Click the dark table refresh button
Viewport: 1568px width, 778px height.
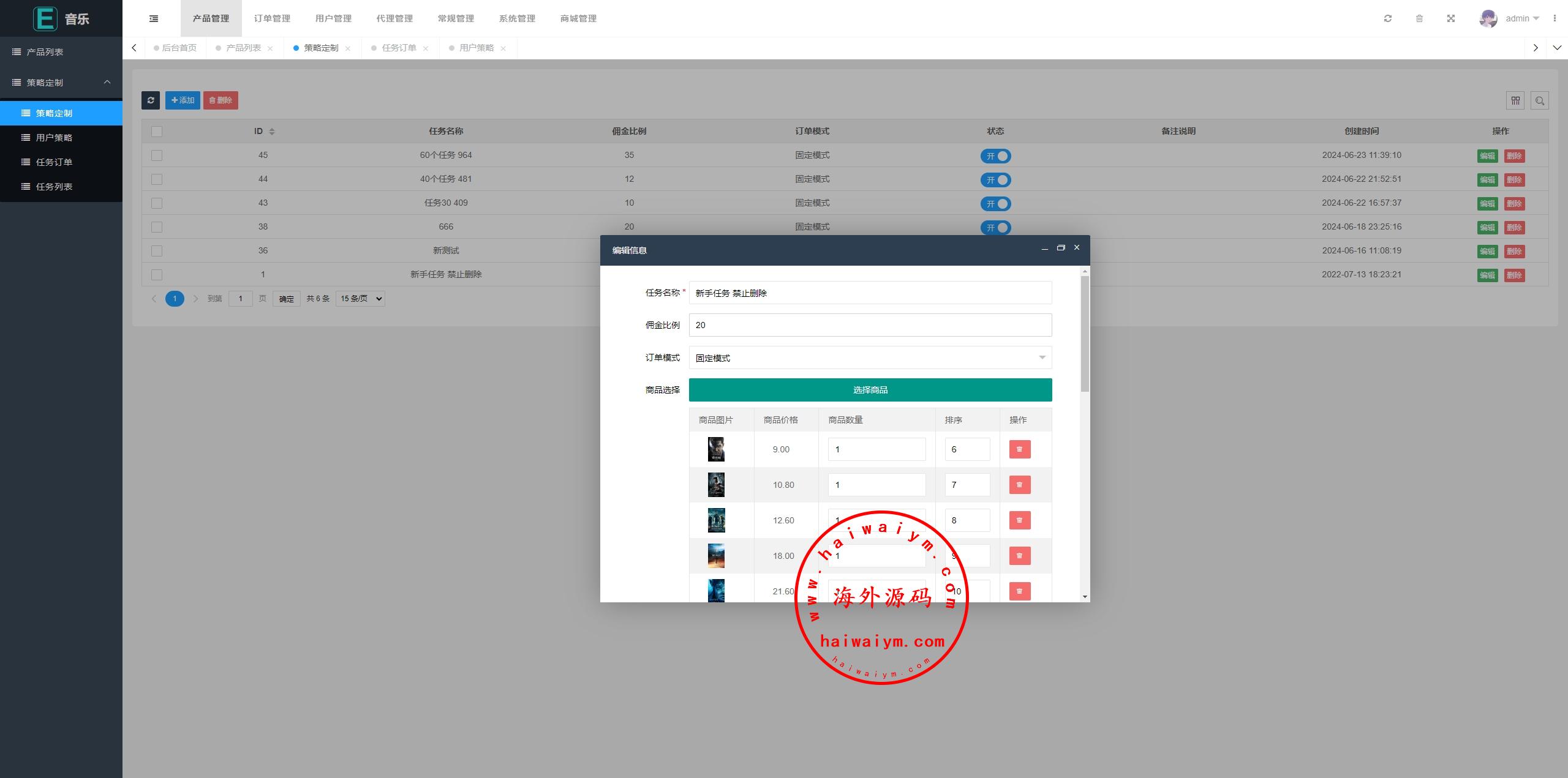[x=151, y=100]
